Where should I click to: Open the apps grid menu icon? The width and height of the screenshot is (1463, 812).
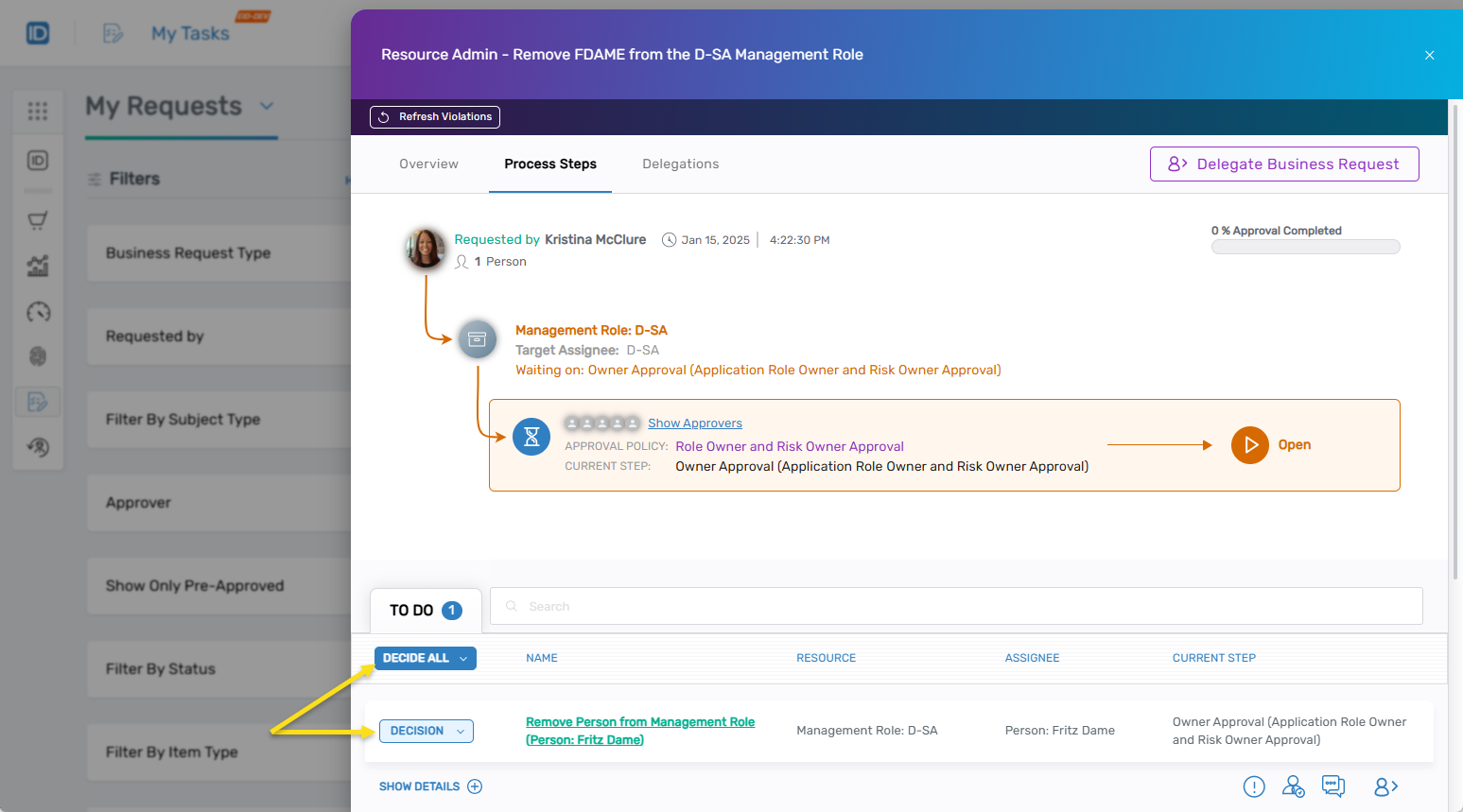[38, 112]
